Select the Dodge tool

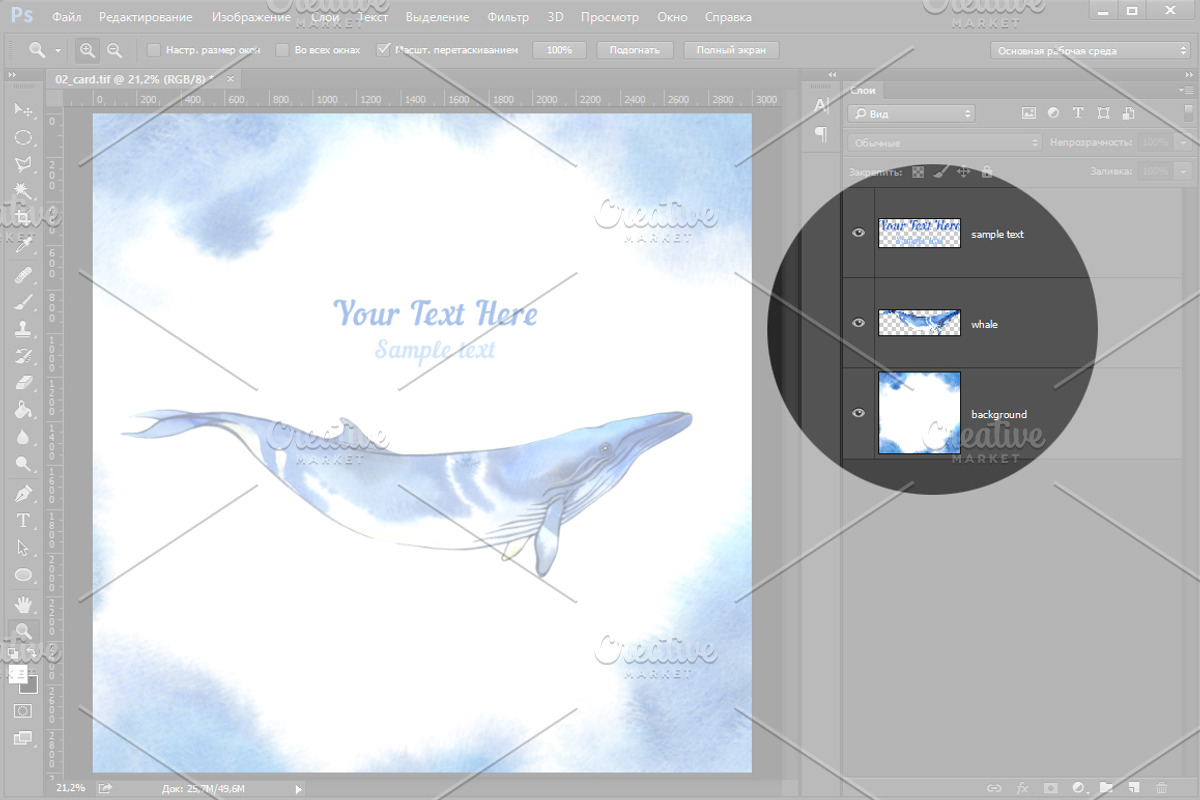[23, 464]
